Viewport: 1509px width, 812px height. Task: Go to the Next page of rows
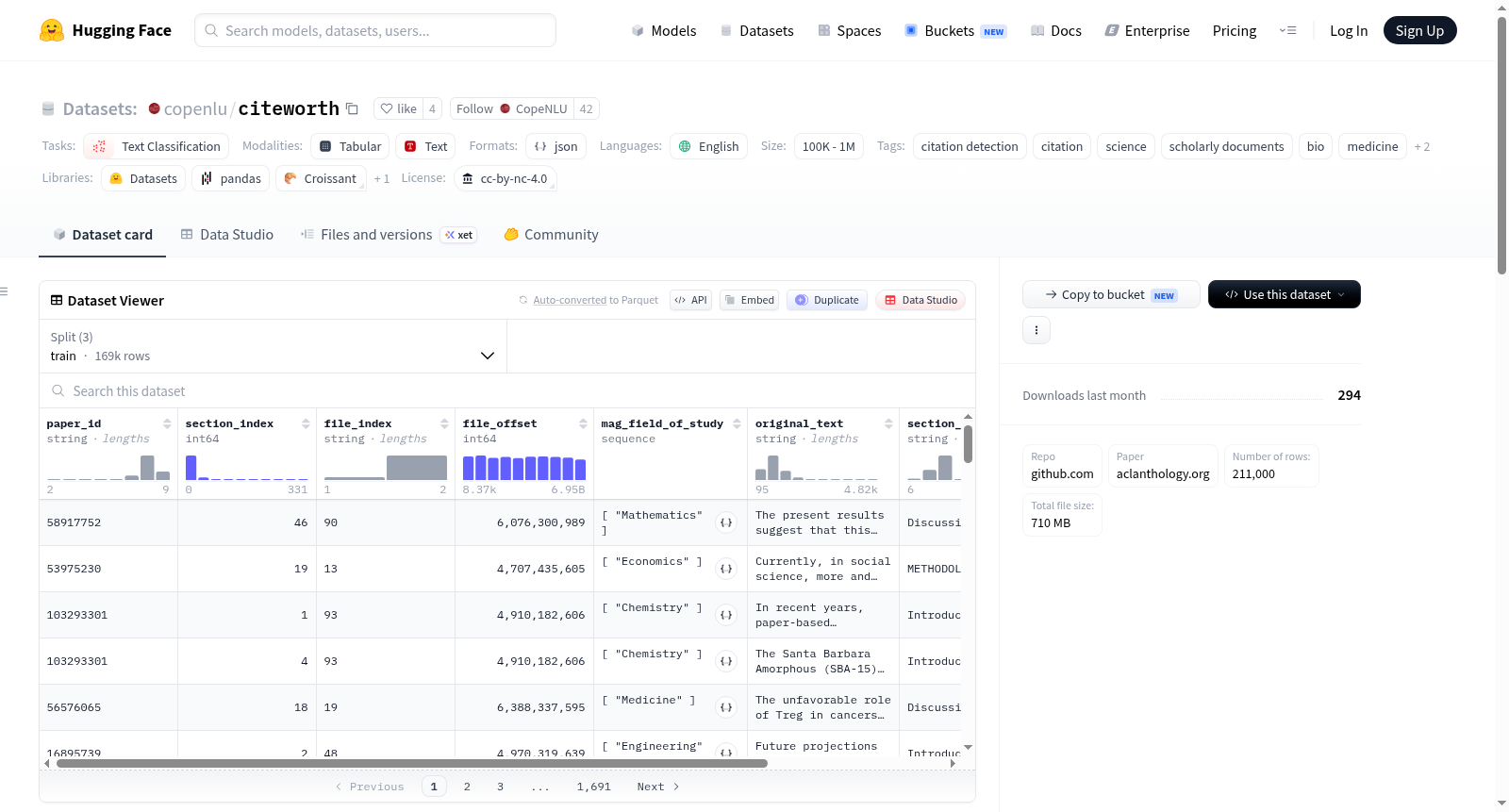coord(657,787)
